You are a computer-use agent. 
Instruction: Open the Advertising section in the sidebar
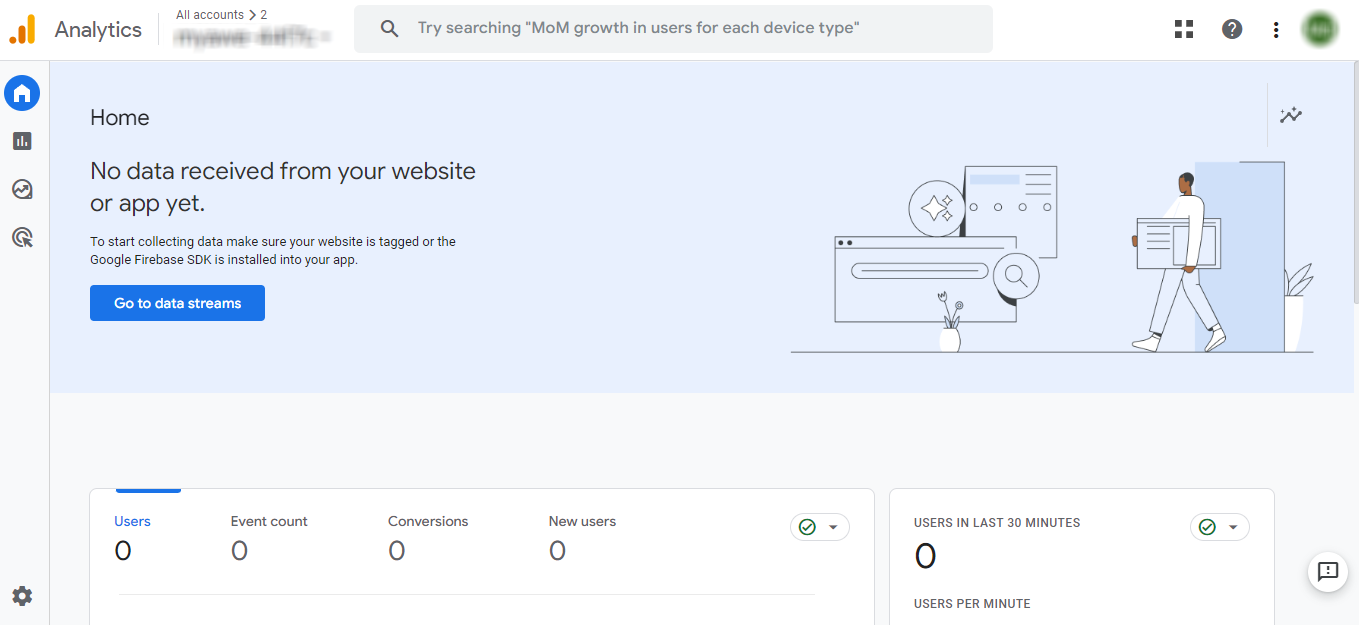(22, 237)
